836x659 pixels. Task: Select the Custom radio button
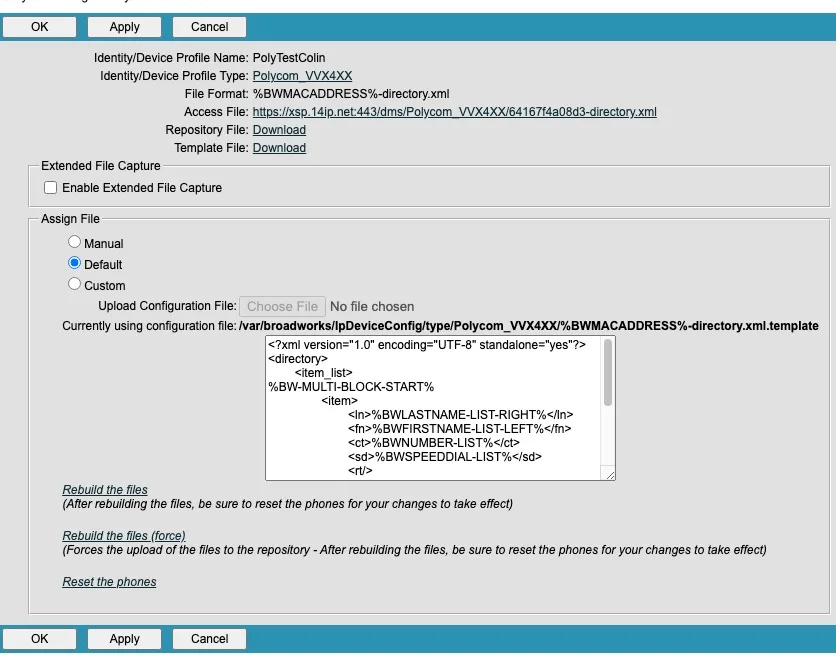[x=75, y=284]
